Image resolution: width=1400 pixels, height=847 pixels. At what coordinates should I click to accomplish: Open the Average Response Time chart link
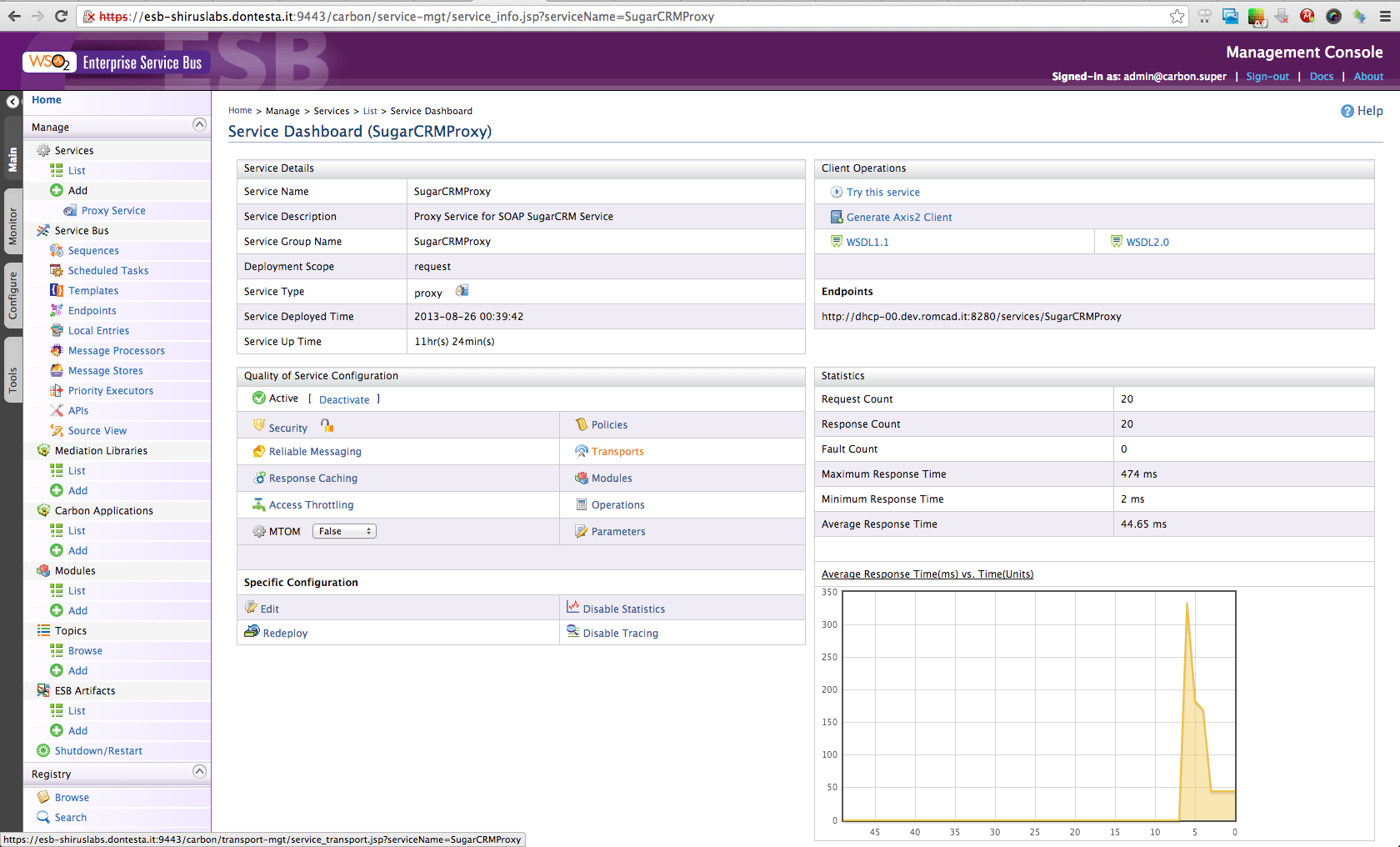coord(927,574)
